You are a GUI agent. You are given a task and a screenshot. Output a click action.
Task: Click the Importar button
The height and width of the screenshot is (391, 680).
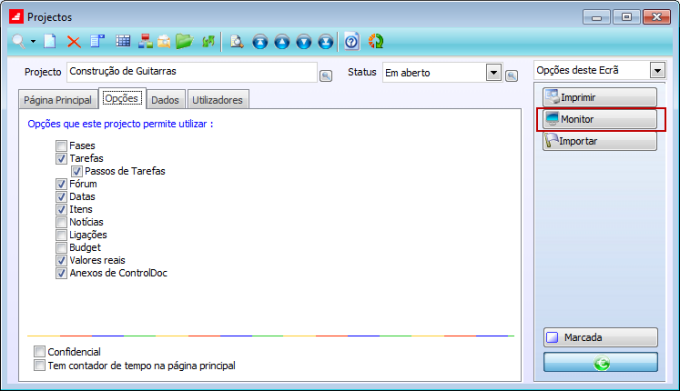point(600,141)
